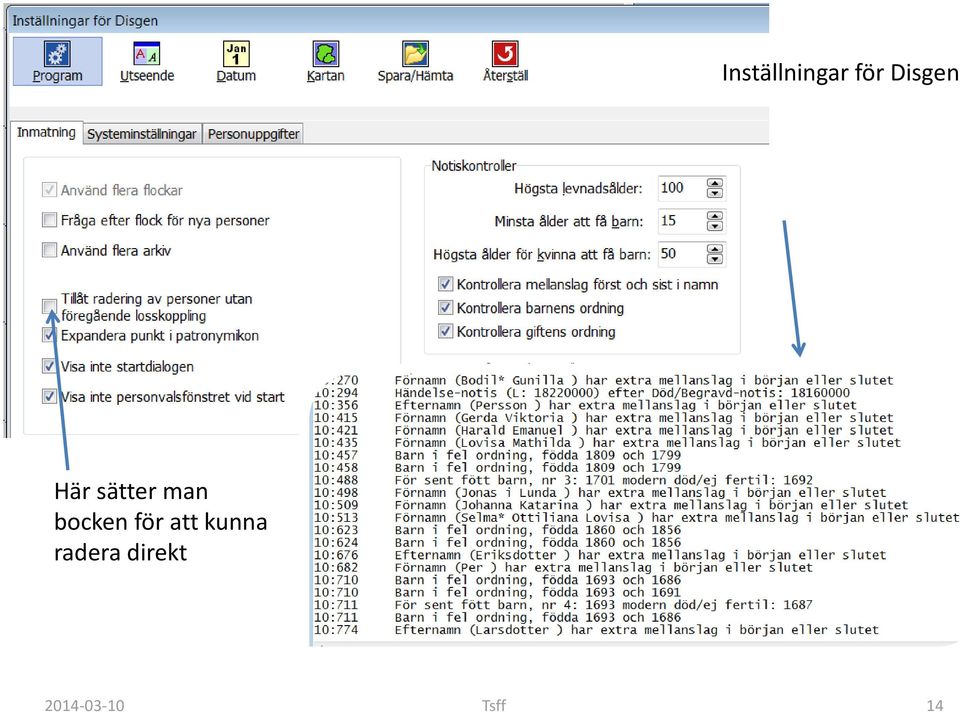Select log line 10:509 'Johanna Katarina'
960x712 pixels.
pyautogui.click(x=610, y=505)
